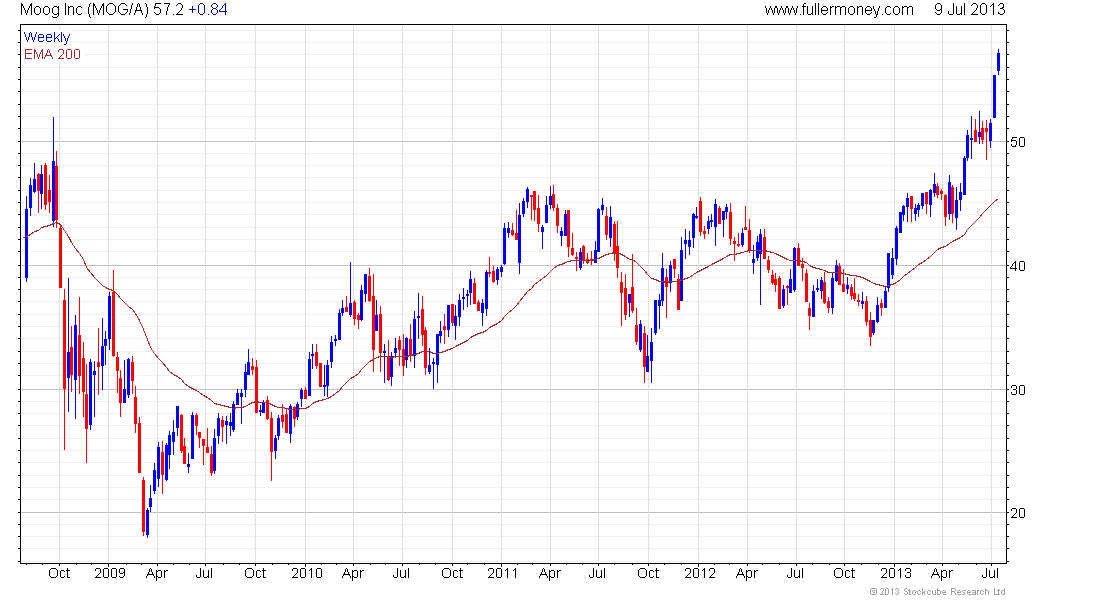The height and width of the screenshot is (600, 1100).
Task: Click the 50 price axis label
Action: click(x=1017, y=142)
